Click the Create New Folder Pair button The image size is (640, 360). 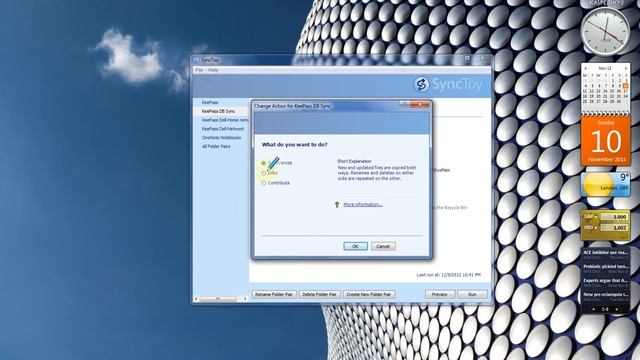[x=369, y=294]
